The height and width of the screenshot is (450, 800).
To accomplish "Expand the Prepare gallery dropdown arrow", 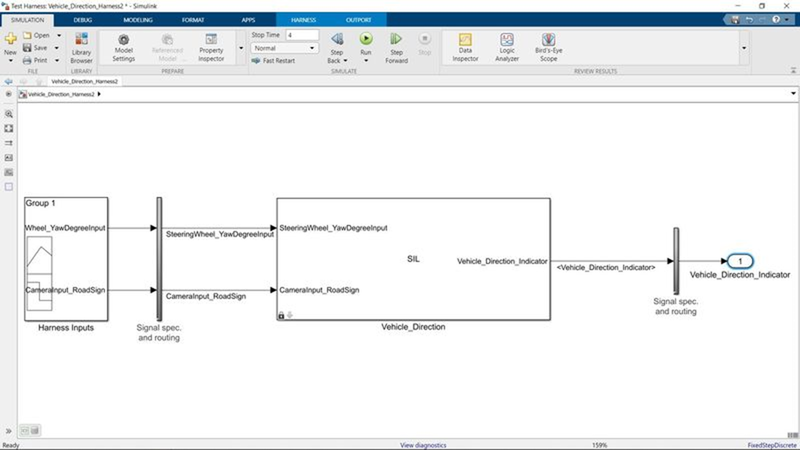I will 241,48.
